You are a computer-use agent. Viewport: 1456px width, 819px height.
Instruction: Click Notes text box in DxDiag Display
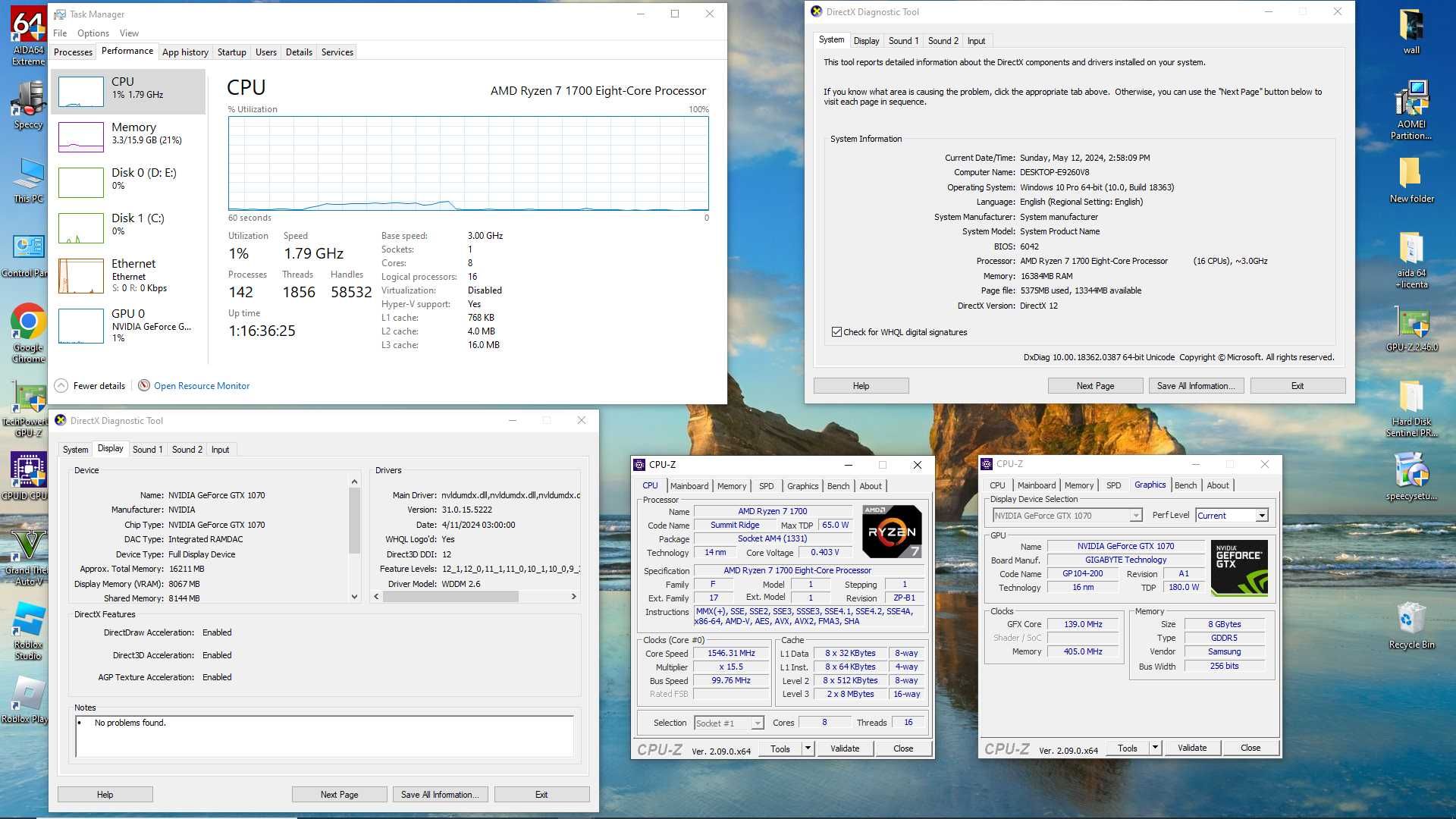click(325, 736)
